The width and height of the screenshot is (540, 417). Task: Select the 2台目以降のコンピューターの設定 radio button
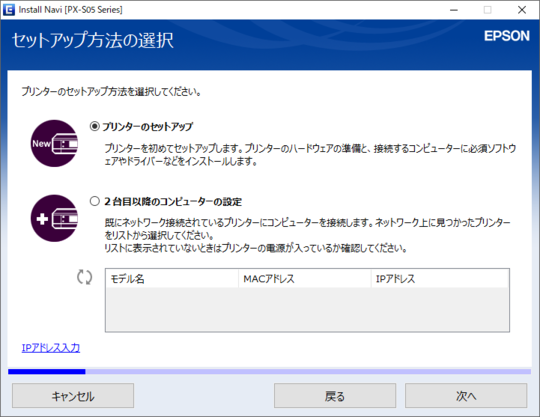tap(95, 201)
